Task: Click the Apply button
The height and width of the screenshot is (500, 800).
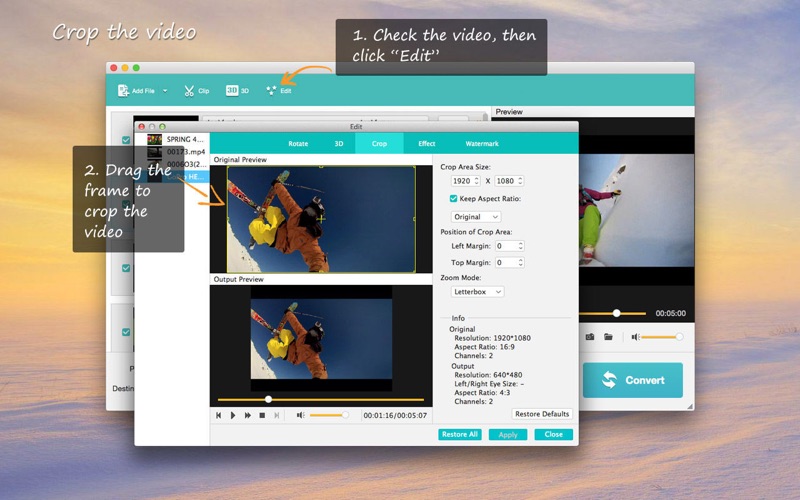Action: tap(508, 434)
